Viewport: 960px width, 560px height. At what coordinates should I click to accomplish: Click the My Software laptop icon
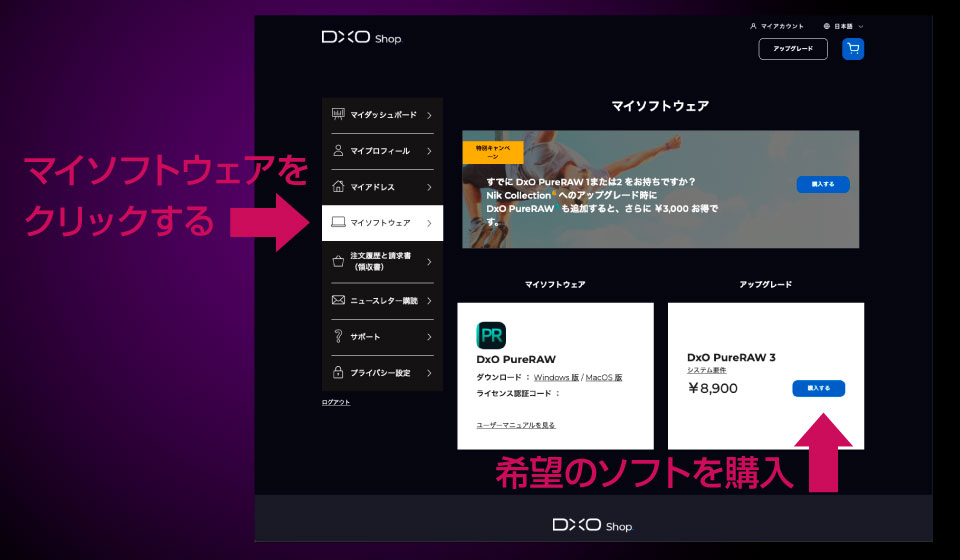pyautogui.click(x=338, y=222)
